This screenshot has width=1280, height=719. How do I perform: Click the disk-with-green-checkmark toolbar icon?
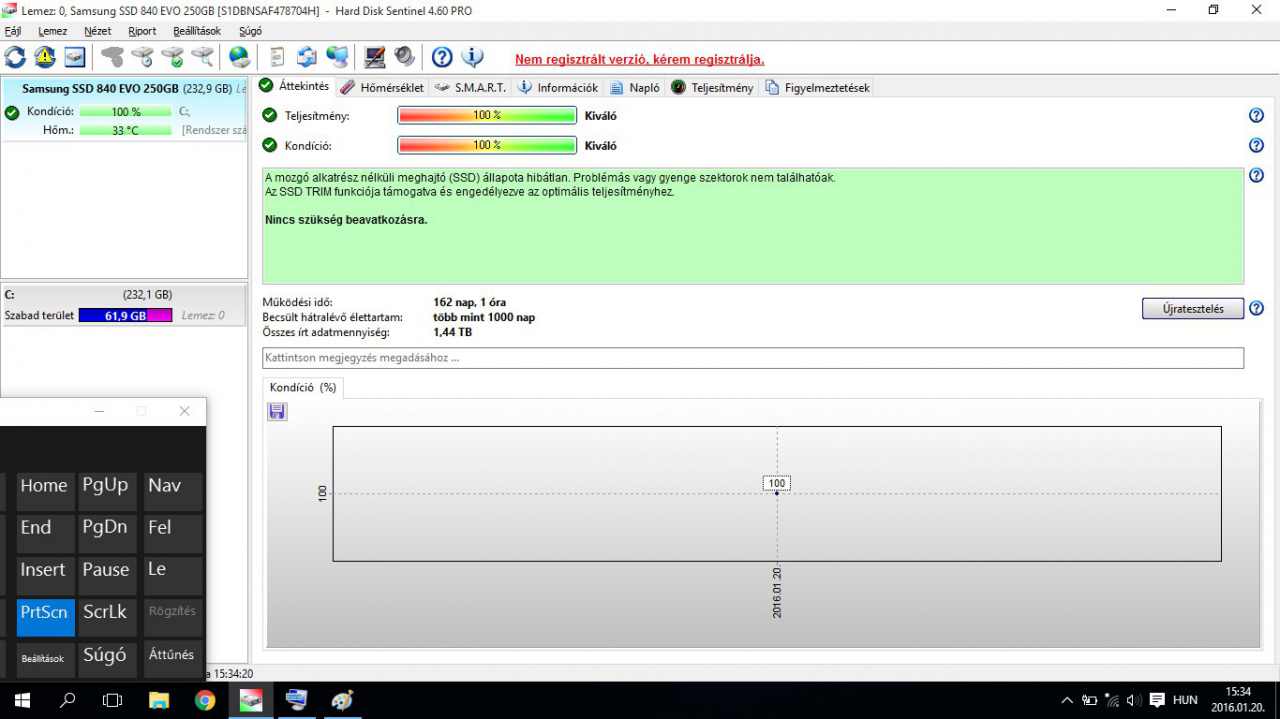[x=173, y=57]
